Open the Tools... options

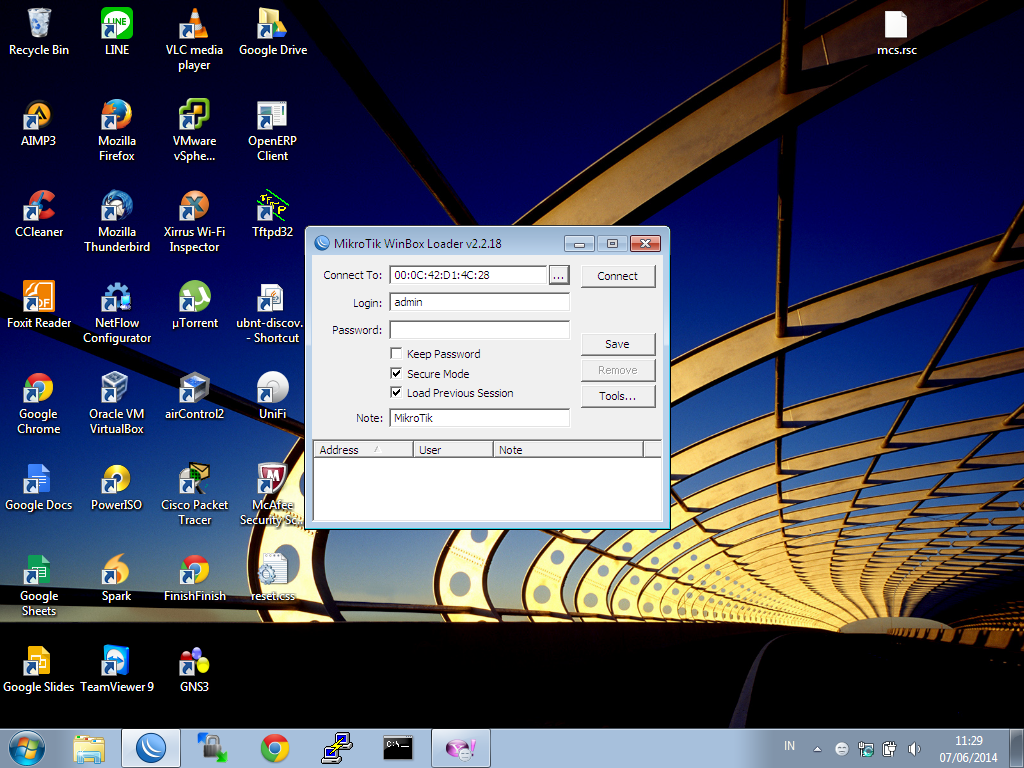click(x=618, y=395)
